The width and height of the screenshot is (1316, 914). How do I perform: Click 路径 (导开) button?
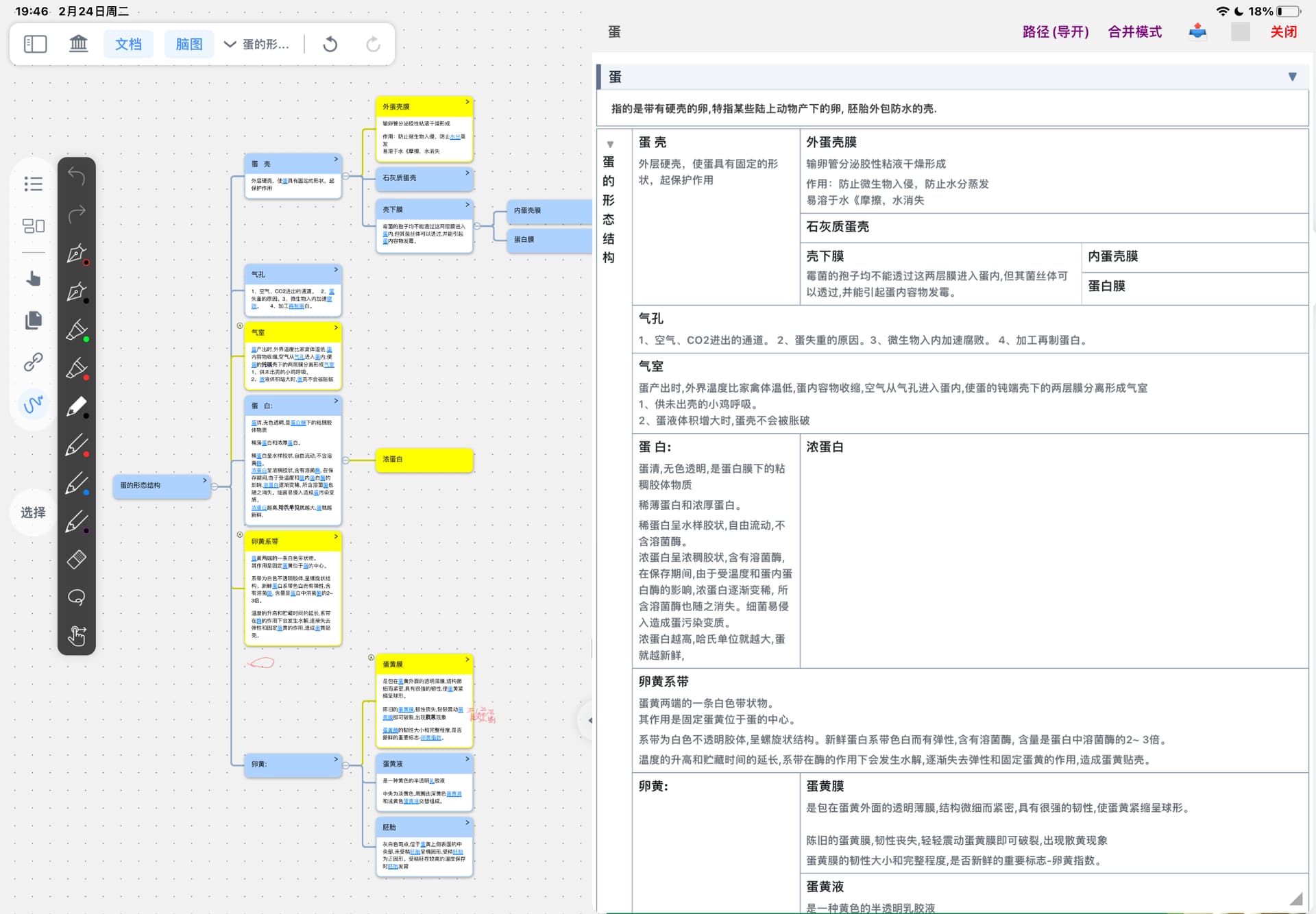pos(1055,32)
